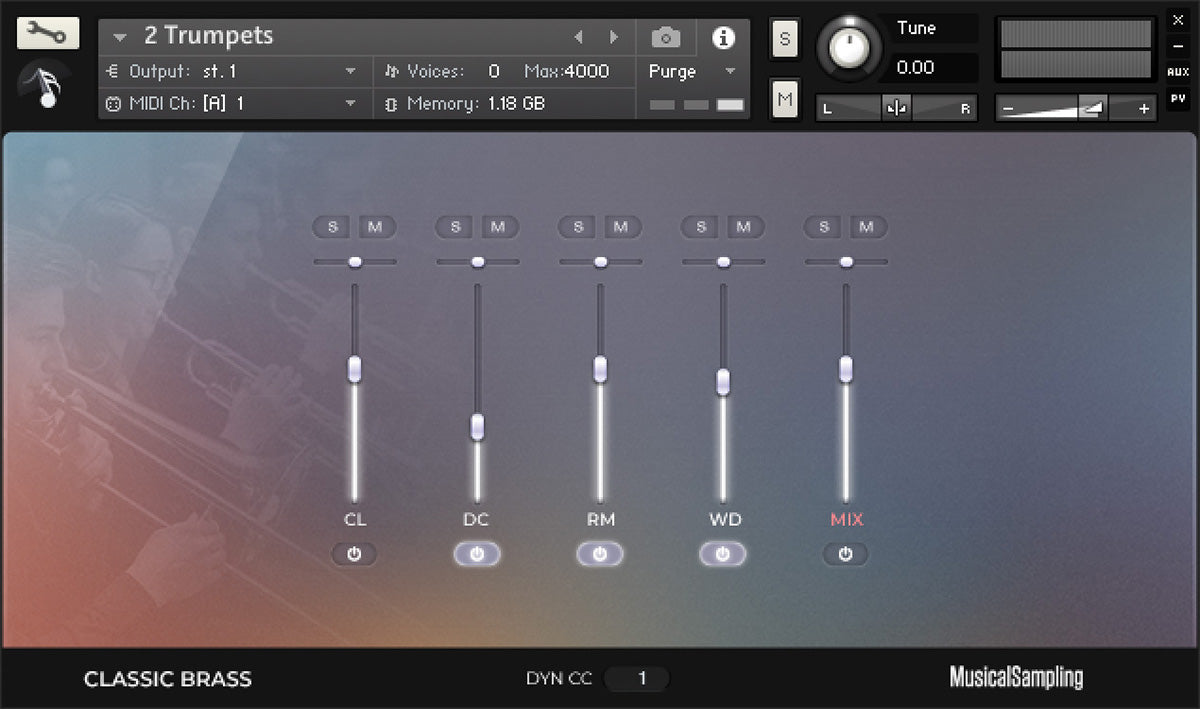
Task: Close the instrument with X button
Action: pos(1177,20)
